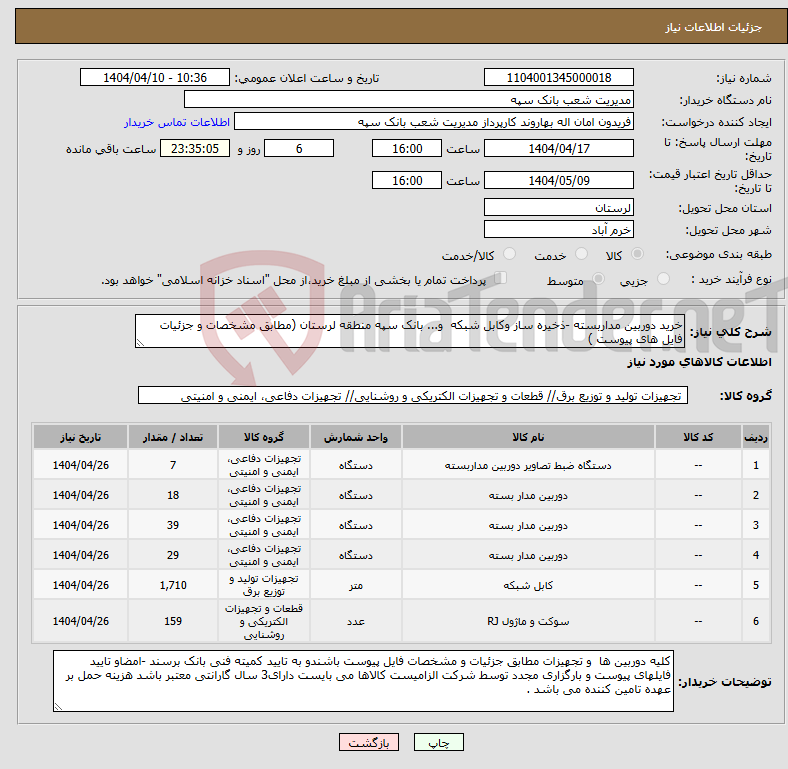The height and width of the screenshot is (769, 788).
Task: Click the group cell قطعات و تجهیزات الکتریکی و روشنایی
Action: click(264, 621)
